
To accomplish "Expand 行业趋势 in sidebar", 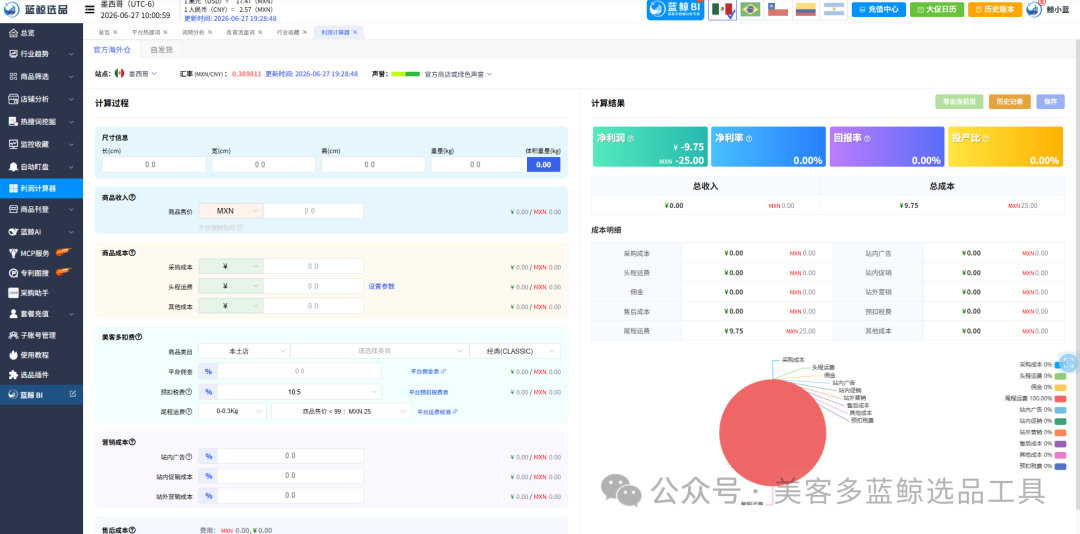I will (x=41, y=54).
